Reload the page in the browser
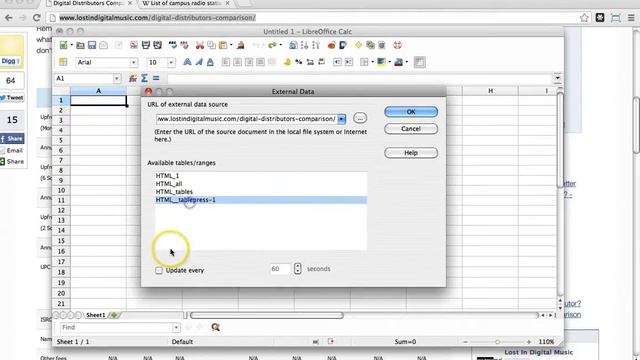Viewport: 640px width, 360px height. click(36, 18)
